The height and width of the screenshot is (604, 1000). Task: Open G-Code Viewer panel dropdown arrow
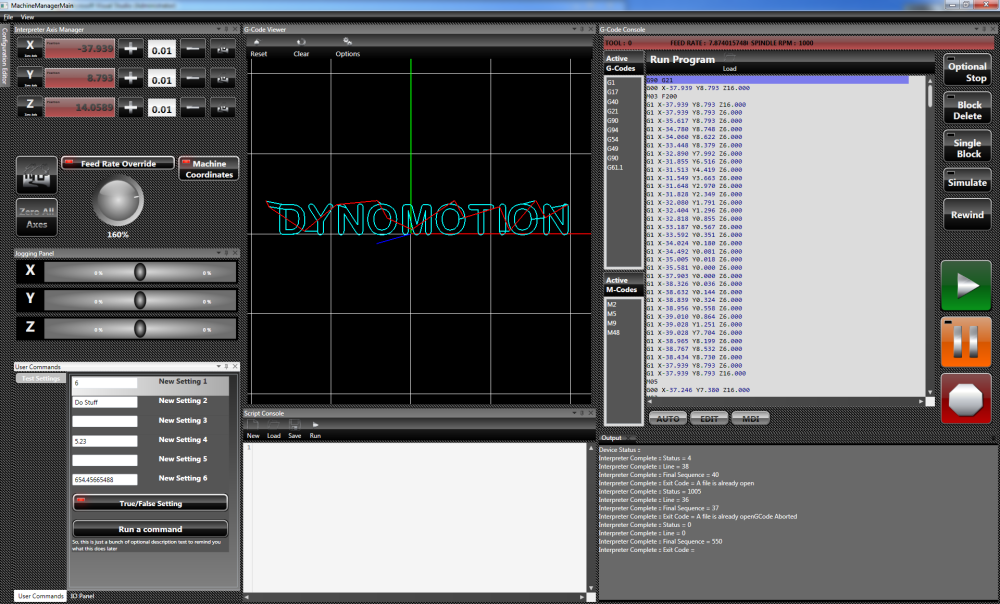click(573, 29)
